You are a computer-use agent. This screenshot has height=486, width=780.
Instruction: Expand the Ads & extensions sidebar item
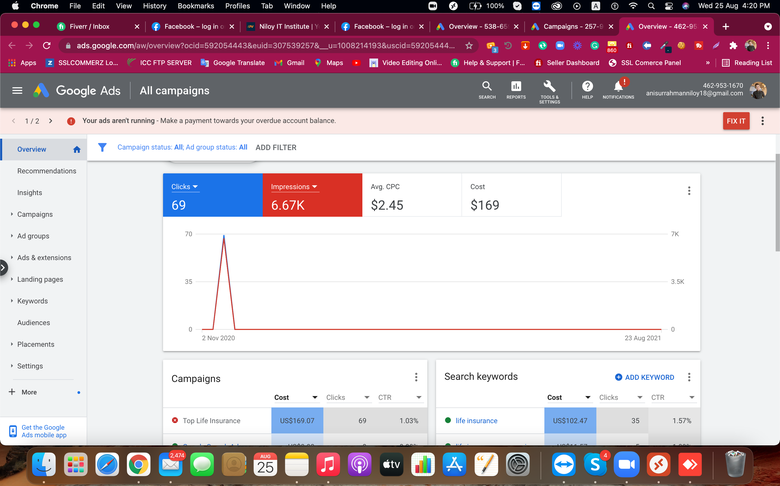click(44, 258)
